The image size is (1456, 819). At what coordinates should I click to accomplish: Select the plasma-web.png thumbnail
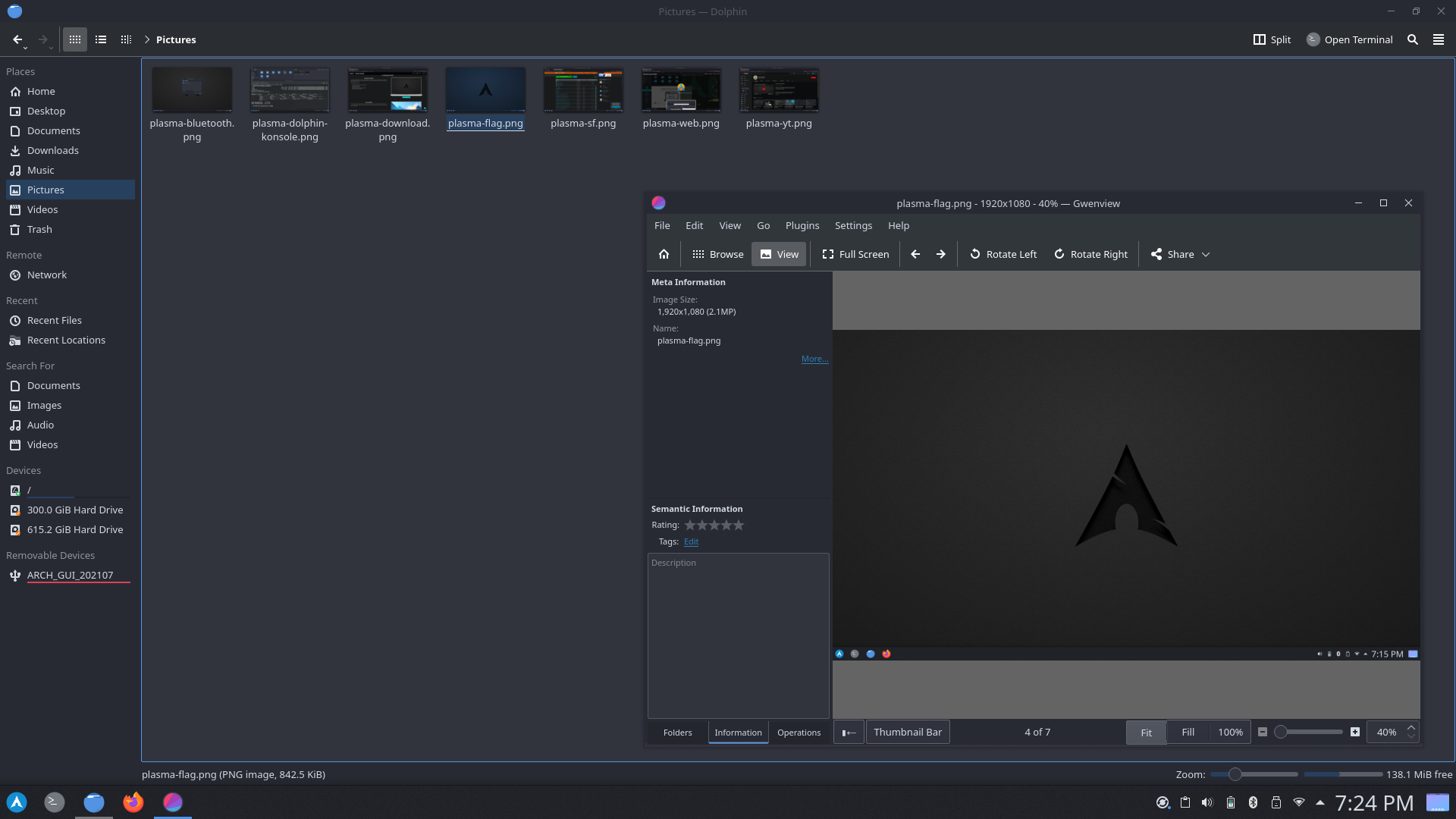click(x=680, y=99)
